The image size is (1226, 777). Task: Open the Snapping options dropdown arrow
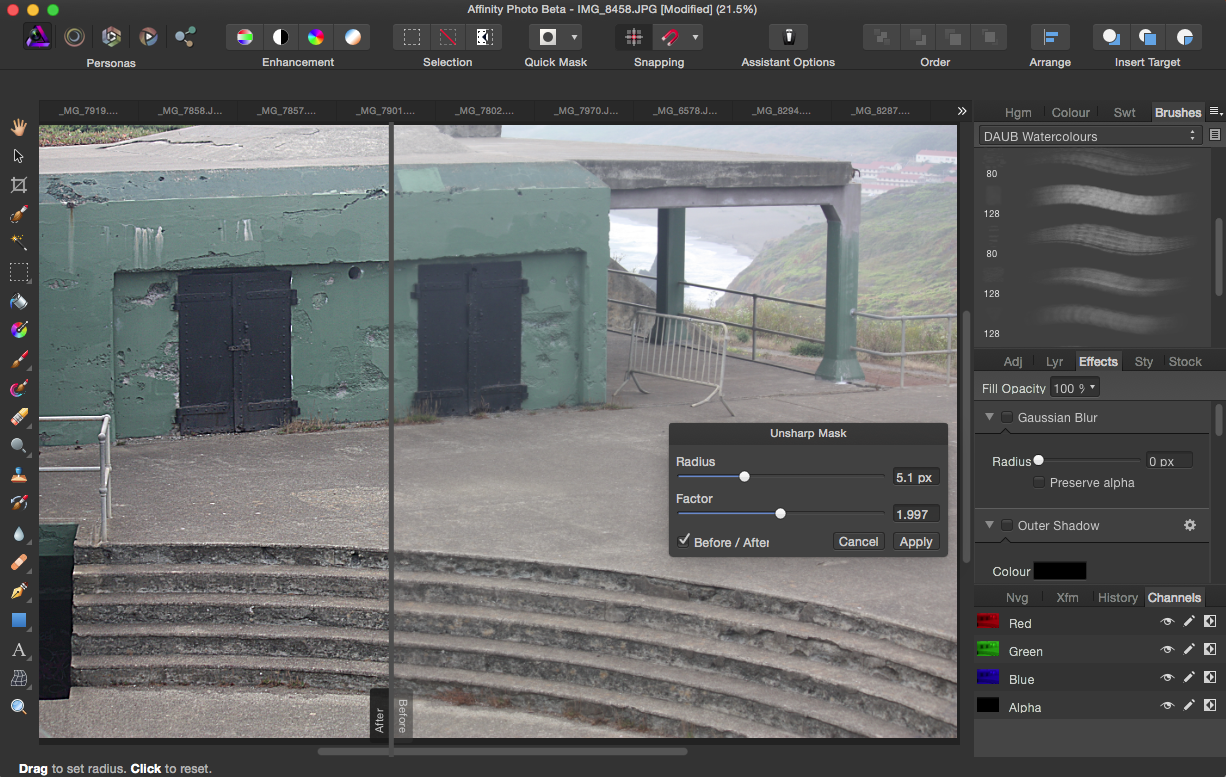pyautogui.click(x=695, y=37)
